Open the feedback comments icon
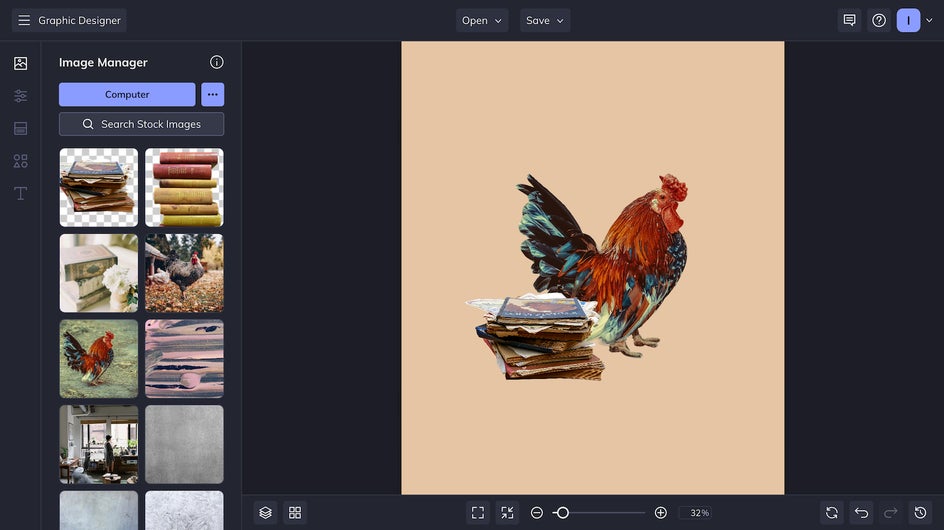The width and height of the screenshot is (944, 530). pyautogui.click(x=849, y=20)
